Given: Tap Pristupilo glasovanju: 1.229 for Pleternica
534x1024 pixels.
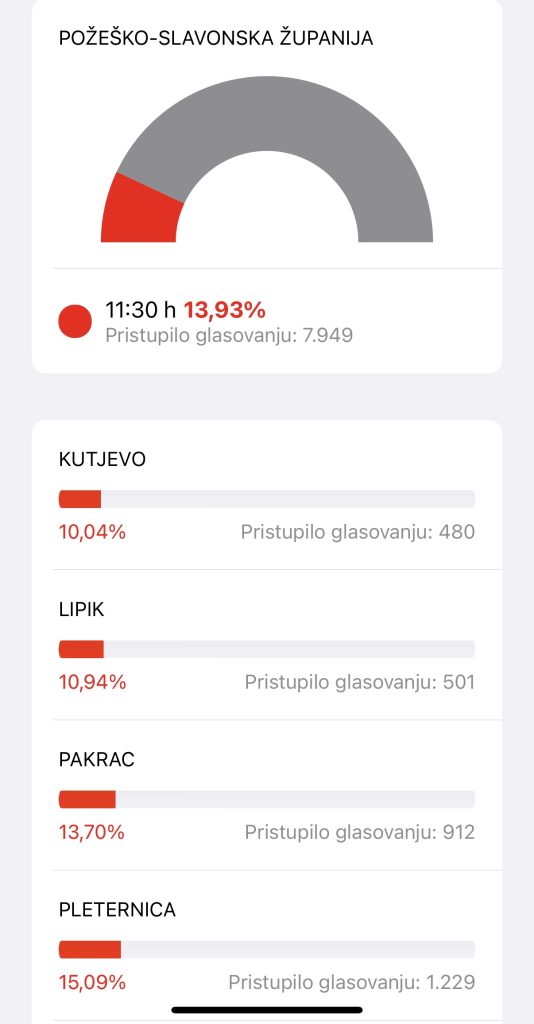Looking at the screenshot, I should 352,983.
